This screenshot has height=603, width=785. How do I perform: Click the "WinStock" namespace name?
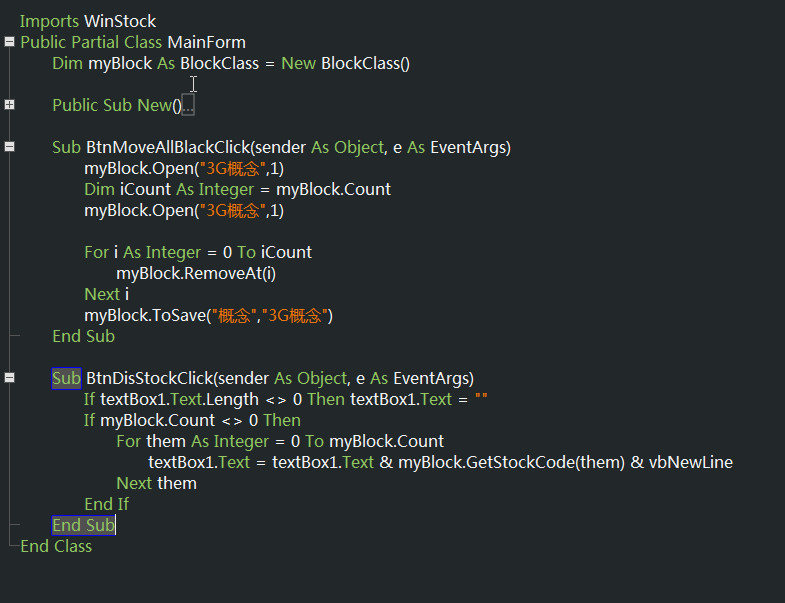click(120, 22)
